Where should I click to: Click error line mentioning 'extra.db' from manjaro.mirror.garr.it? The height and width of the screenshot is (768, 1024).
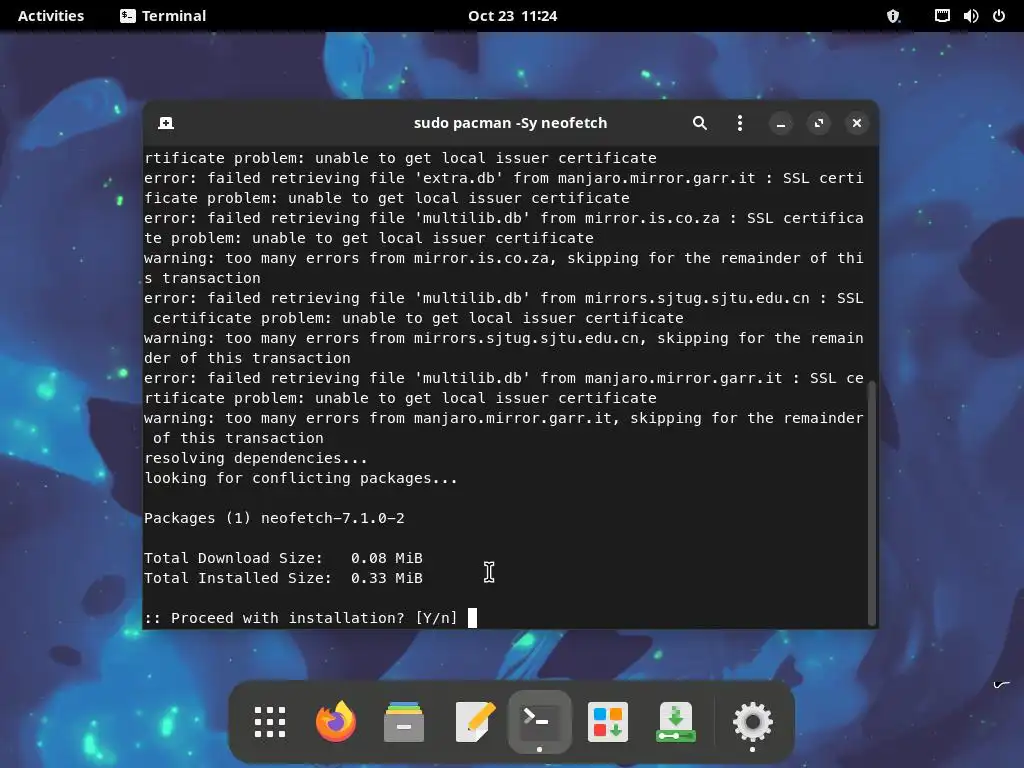click(x=504, y=187)
